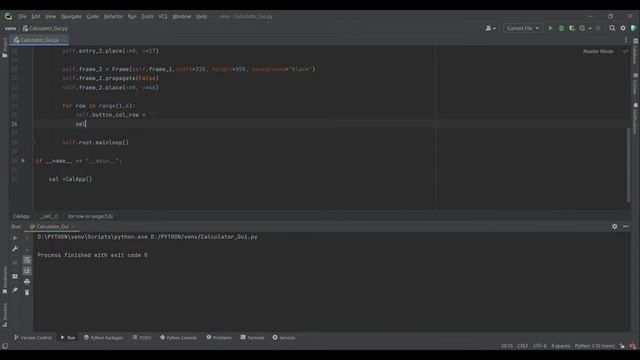Click 'for row in range' breadcrumb

point(90,216)
